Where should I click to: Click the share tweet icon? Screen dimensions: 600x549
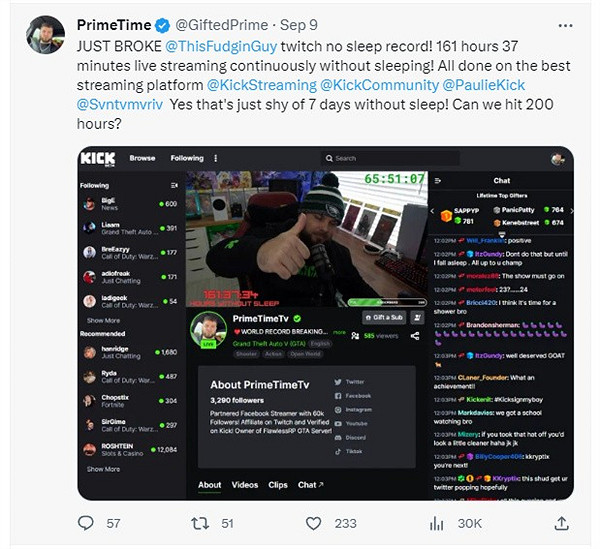pos(561,522)
